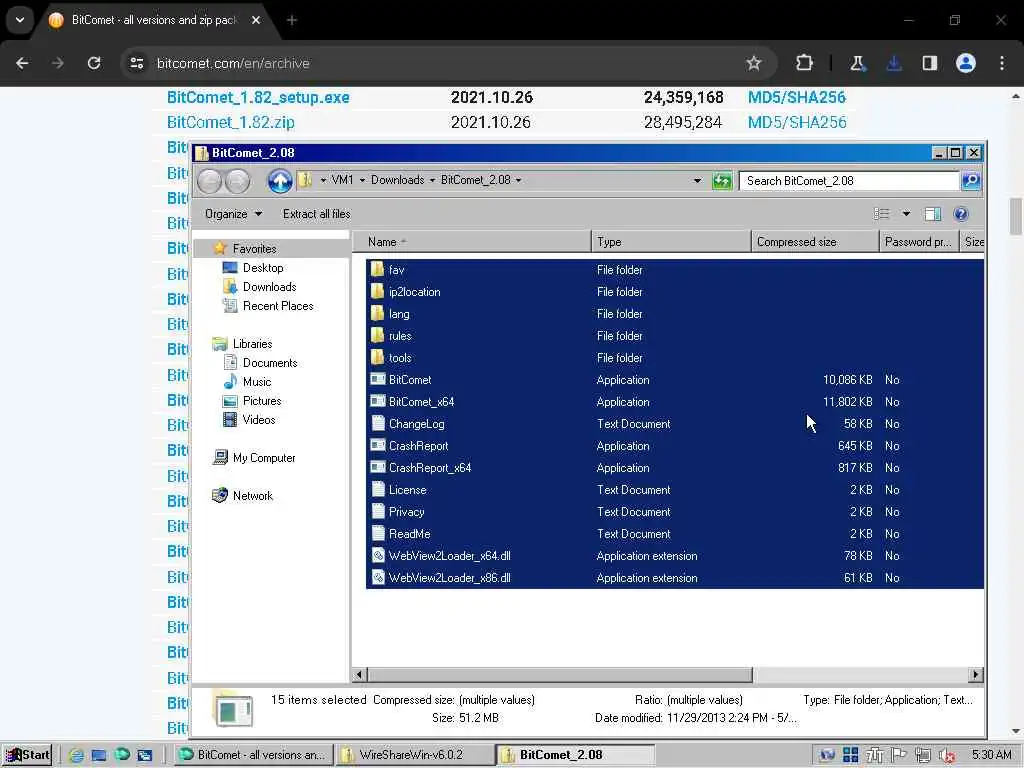
Task: Open a new Chrome tab
Action: tap(291, 20)
